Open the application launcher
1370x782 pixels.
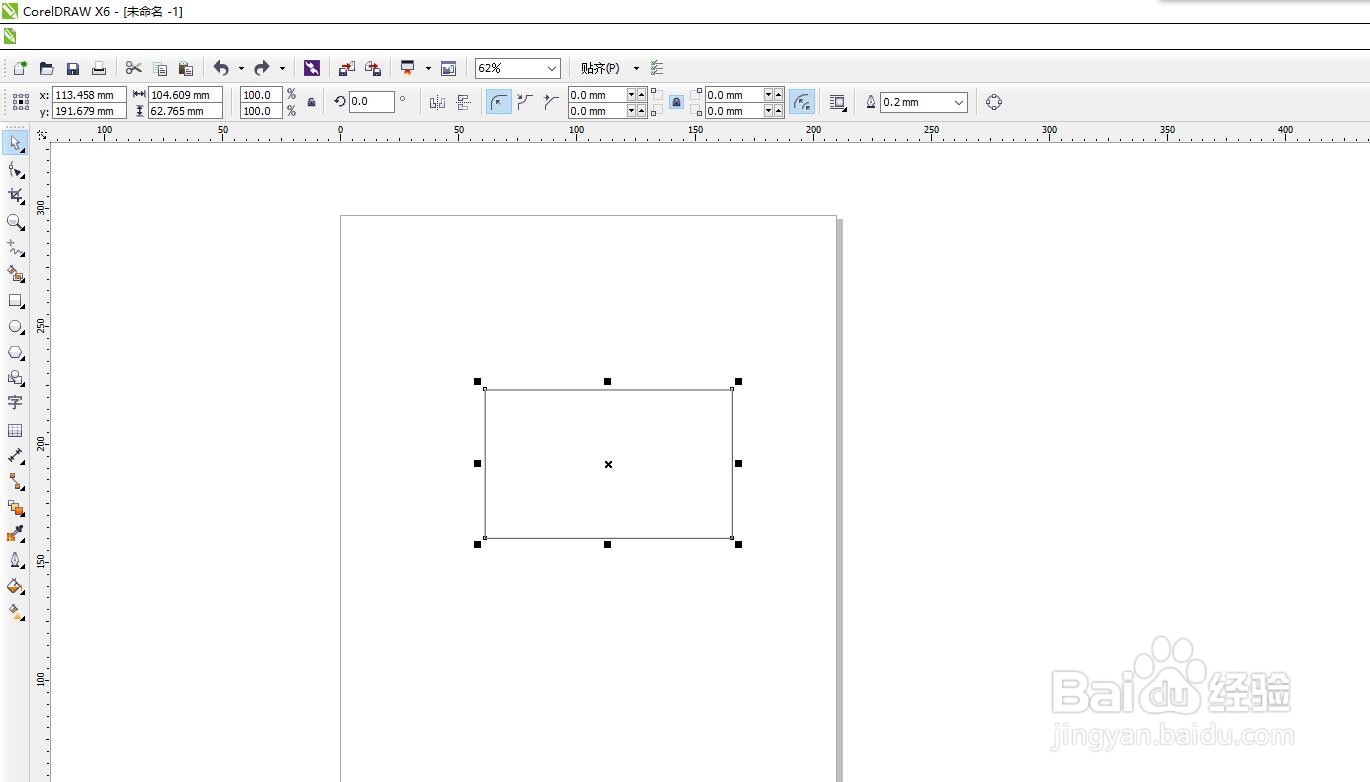pos(408,68)
